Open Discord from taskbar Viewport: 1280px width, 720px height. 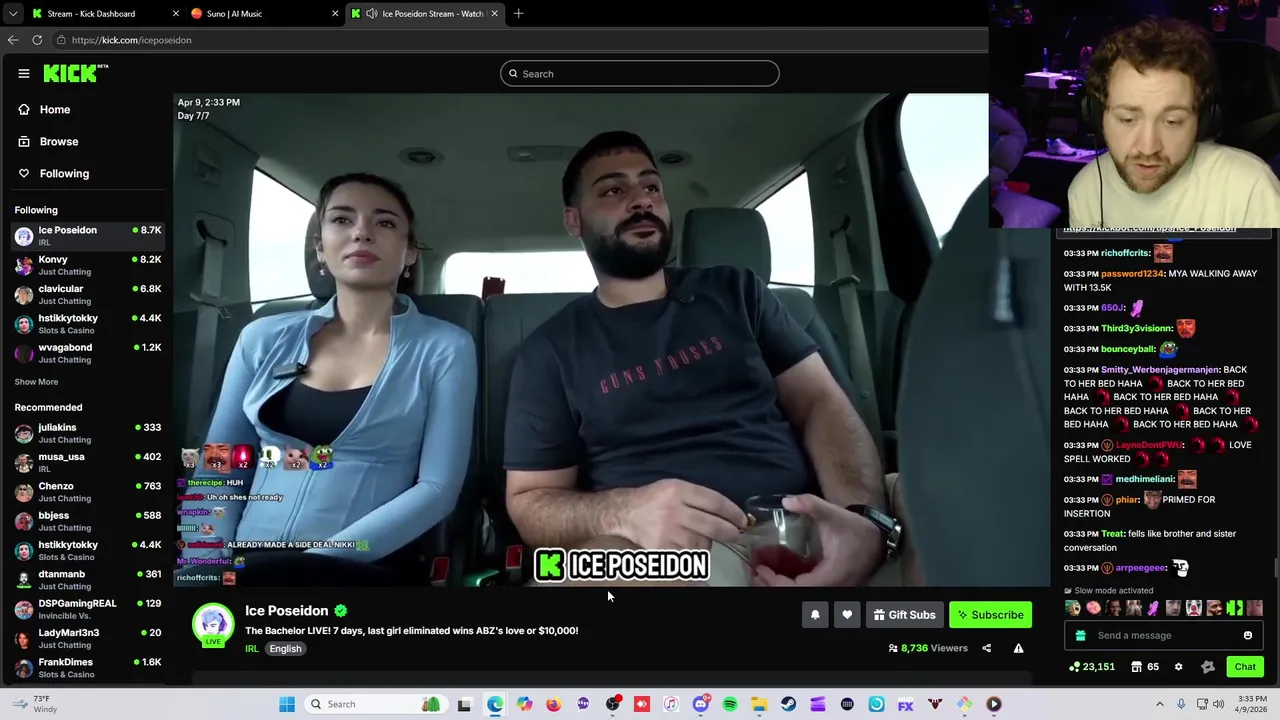point(701,705)
